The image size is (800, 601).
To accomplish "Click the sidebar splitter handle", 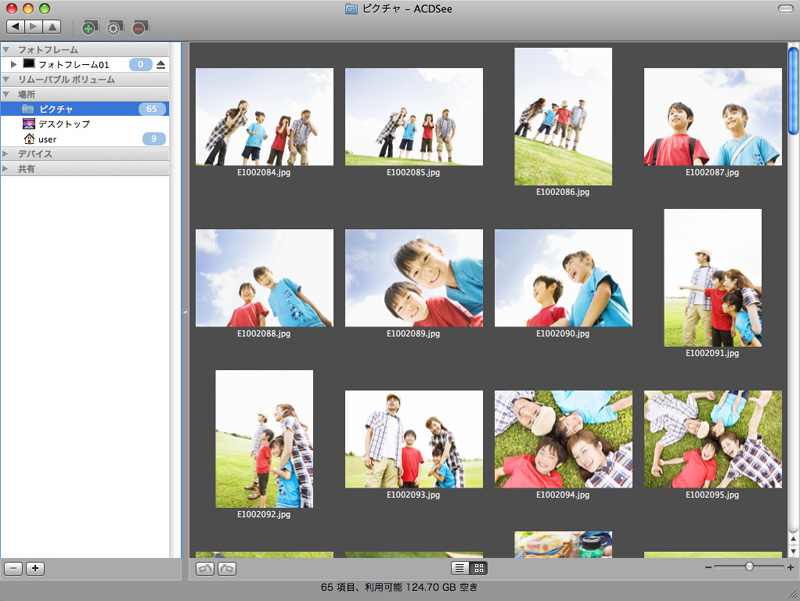I will tap(185, 311).
